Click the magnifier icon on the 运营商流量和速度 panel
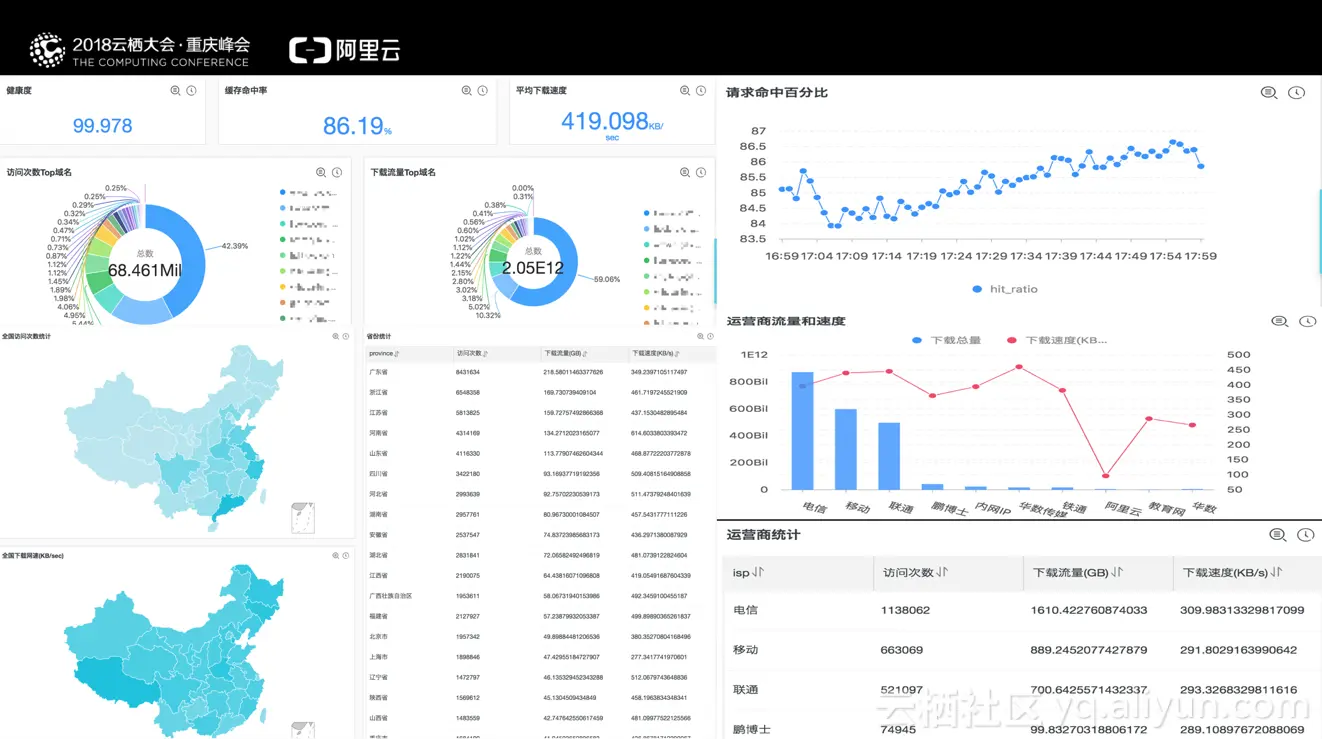 point(1279,322)
